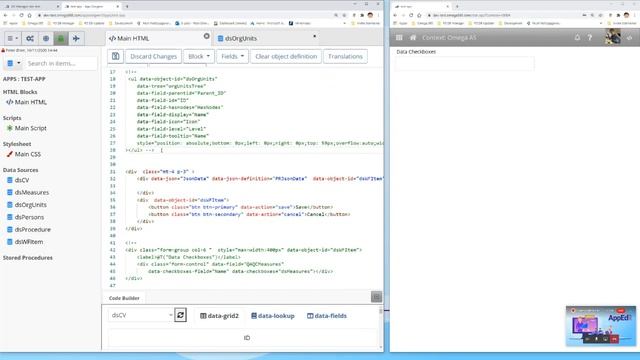Toggle the Code Builder panel collapse icon
Viewport: 640px width, 360px height.
coord(376,297)
